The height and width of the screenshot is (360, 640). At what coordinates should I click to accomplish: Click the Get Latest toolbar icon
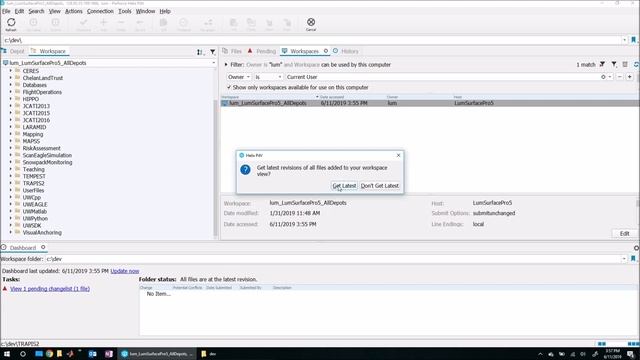[33, 24]
